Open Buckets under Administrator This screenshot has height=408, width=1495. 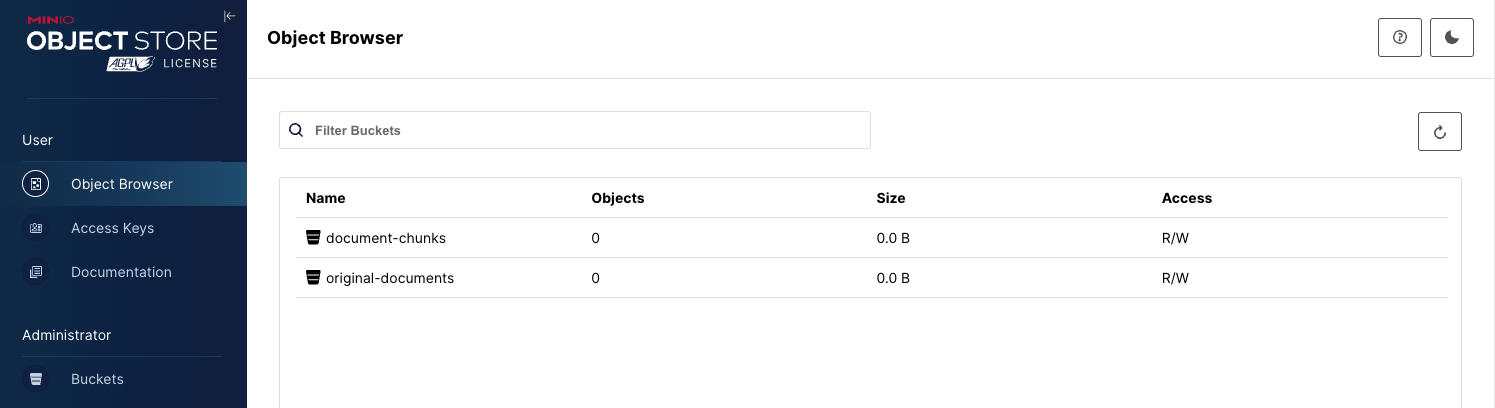97,379
